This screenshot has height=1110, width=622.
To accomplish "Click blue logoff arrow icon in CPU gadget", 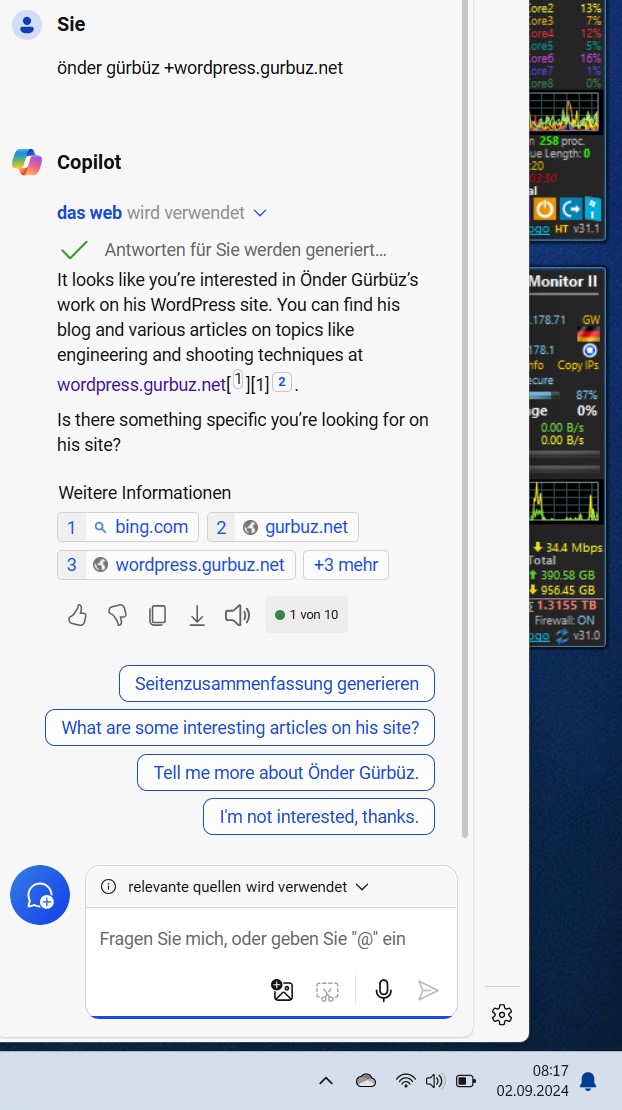I will 570,209.
